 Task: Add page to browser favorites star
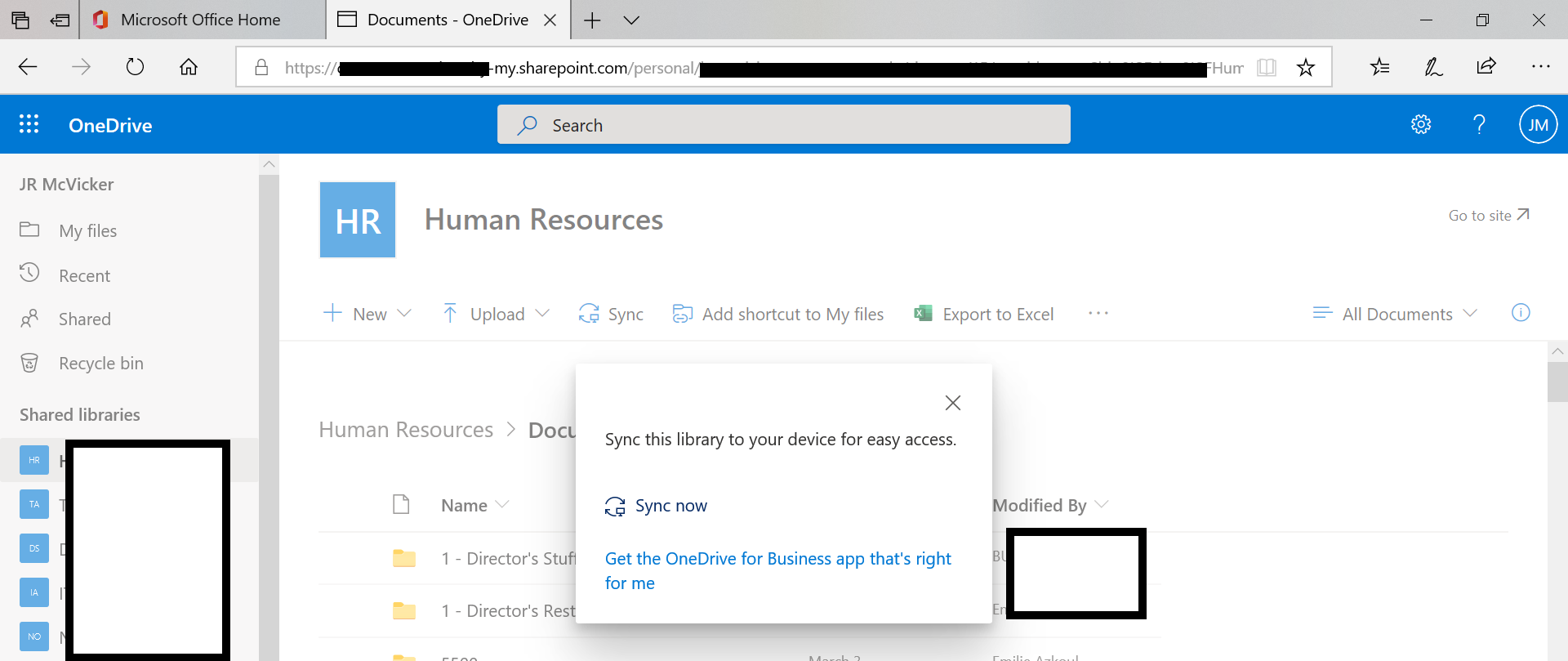[1306, 67]
